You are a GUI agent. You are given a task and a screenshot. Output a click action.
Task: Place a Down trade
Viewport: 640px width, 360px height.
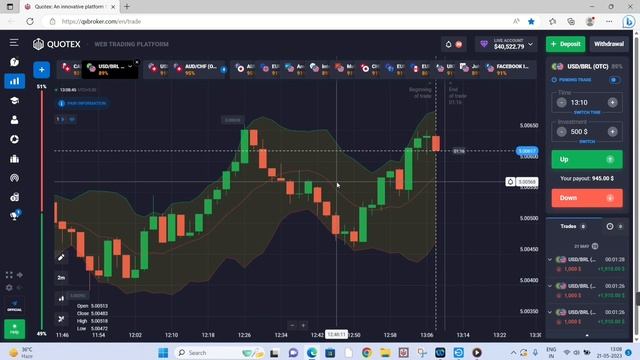(x=587, y=198)
